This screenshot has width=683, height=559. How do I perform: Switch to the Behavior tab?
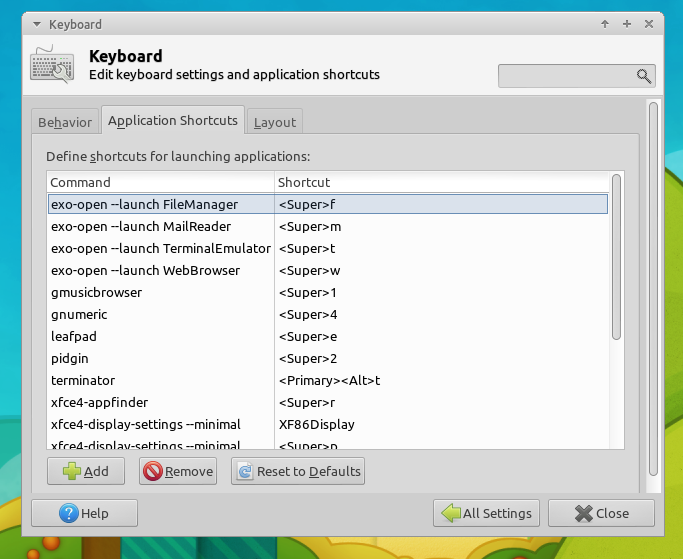(65, 122)
